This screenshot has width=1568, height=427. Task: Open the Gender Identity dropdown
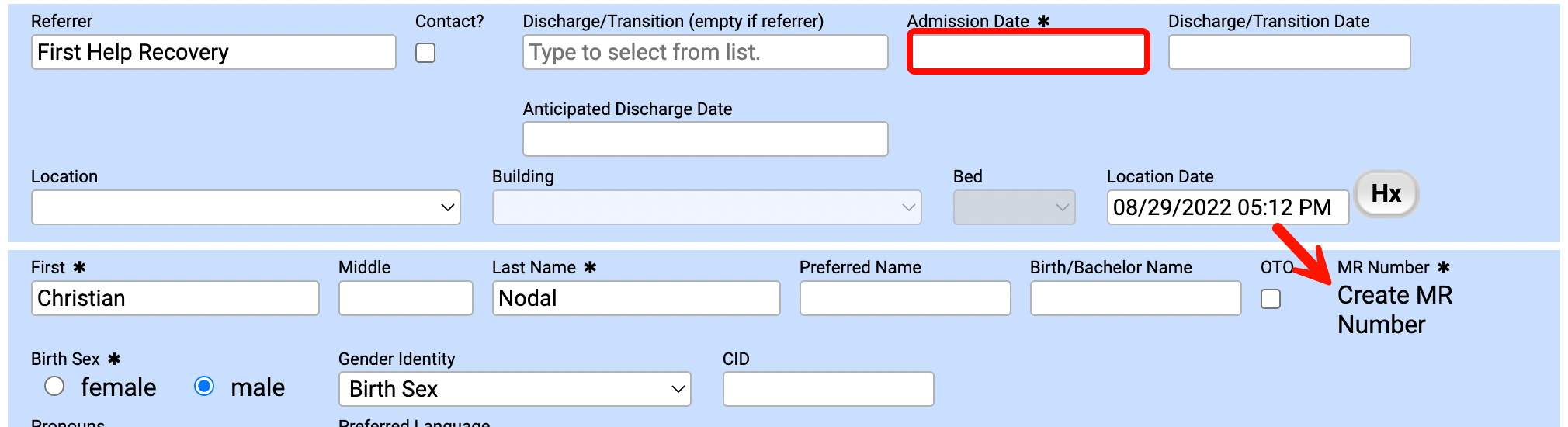tap(514, 389)
